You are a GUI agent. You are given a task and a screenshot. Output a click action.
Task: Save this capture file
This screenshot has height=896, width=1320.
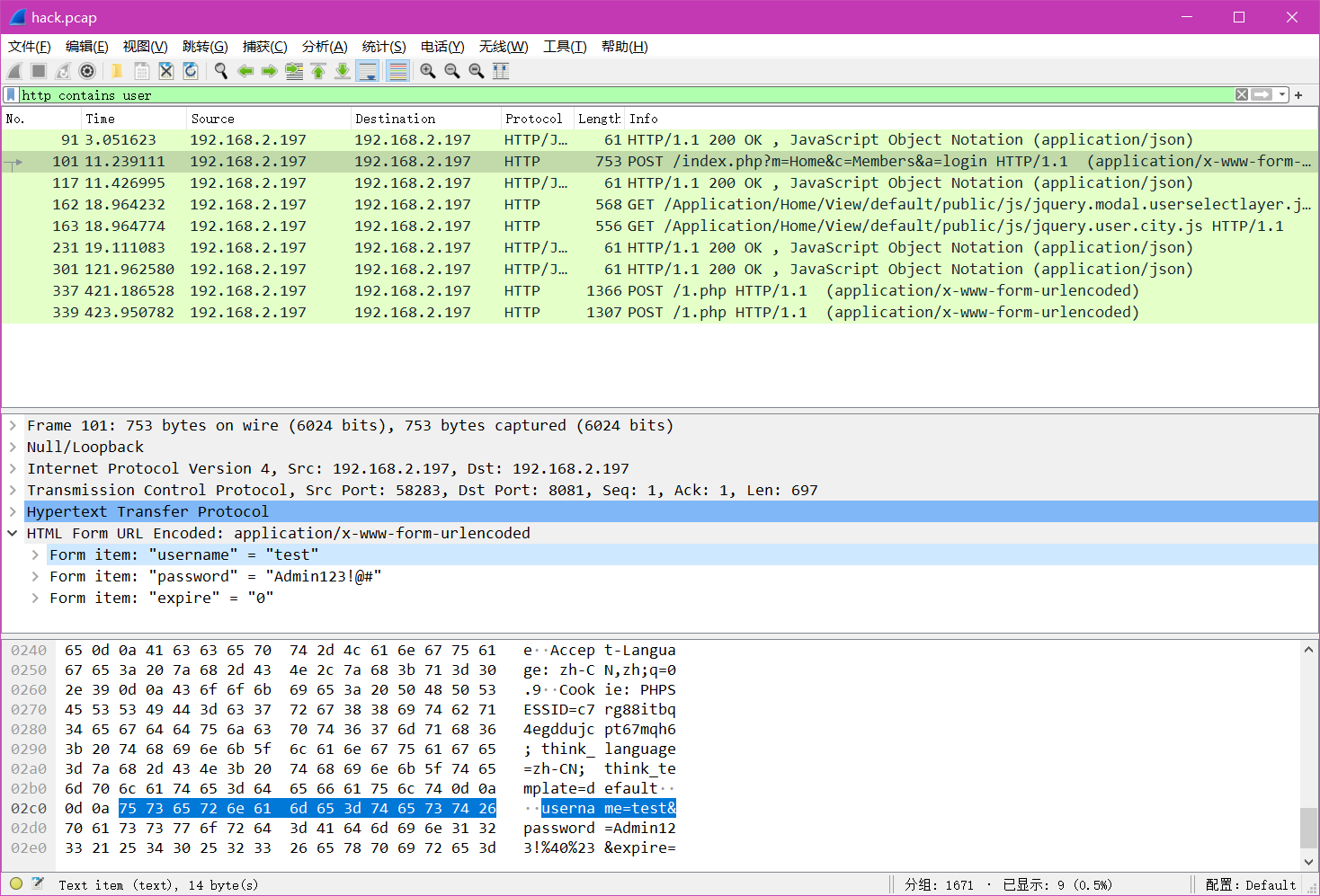click(x=141, y=71)
